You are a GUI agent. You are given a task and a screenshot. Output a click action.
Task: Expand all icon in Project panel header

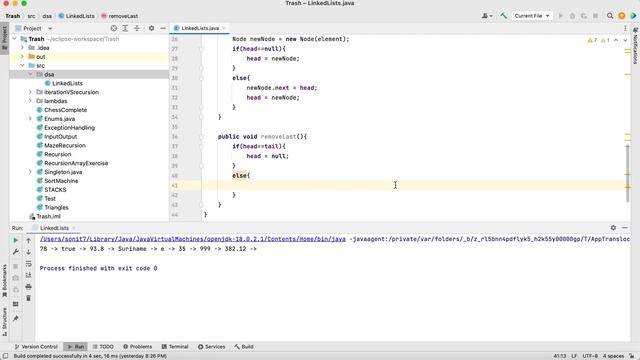coord(125,28)
